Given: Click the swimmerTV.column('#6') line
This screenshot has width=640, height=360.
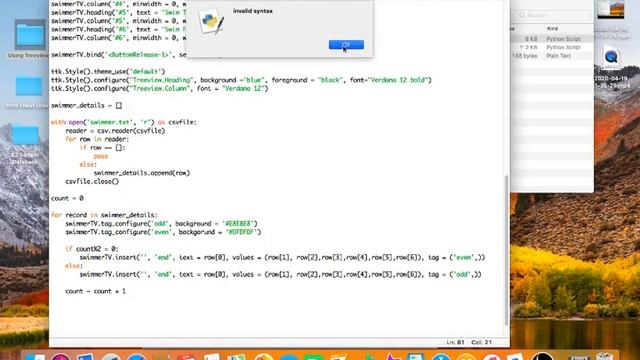Looking at the screenshot, I should click(x=118, y=38).
